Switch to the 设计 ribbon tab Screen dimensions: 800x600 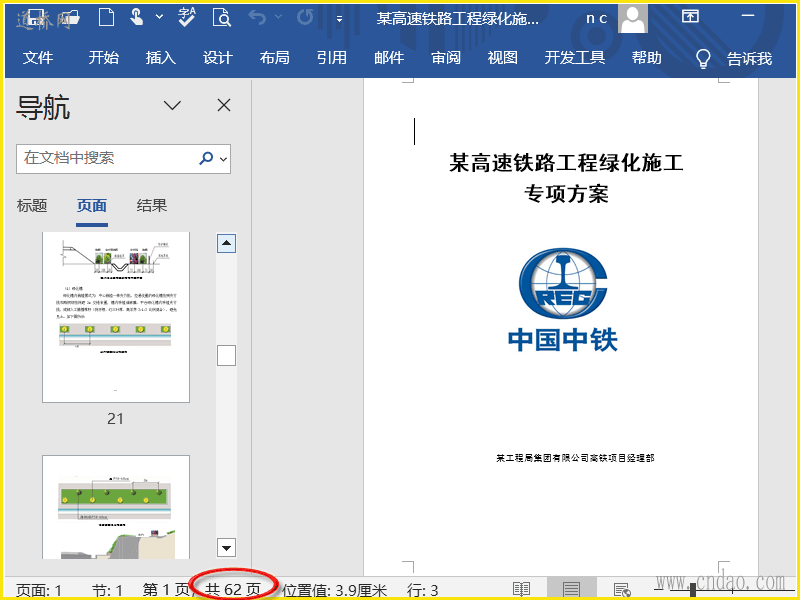point(218,58)
